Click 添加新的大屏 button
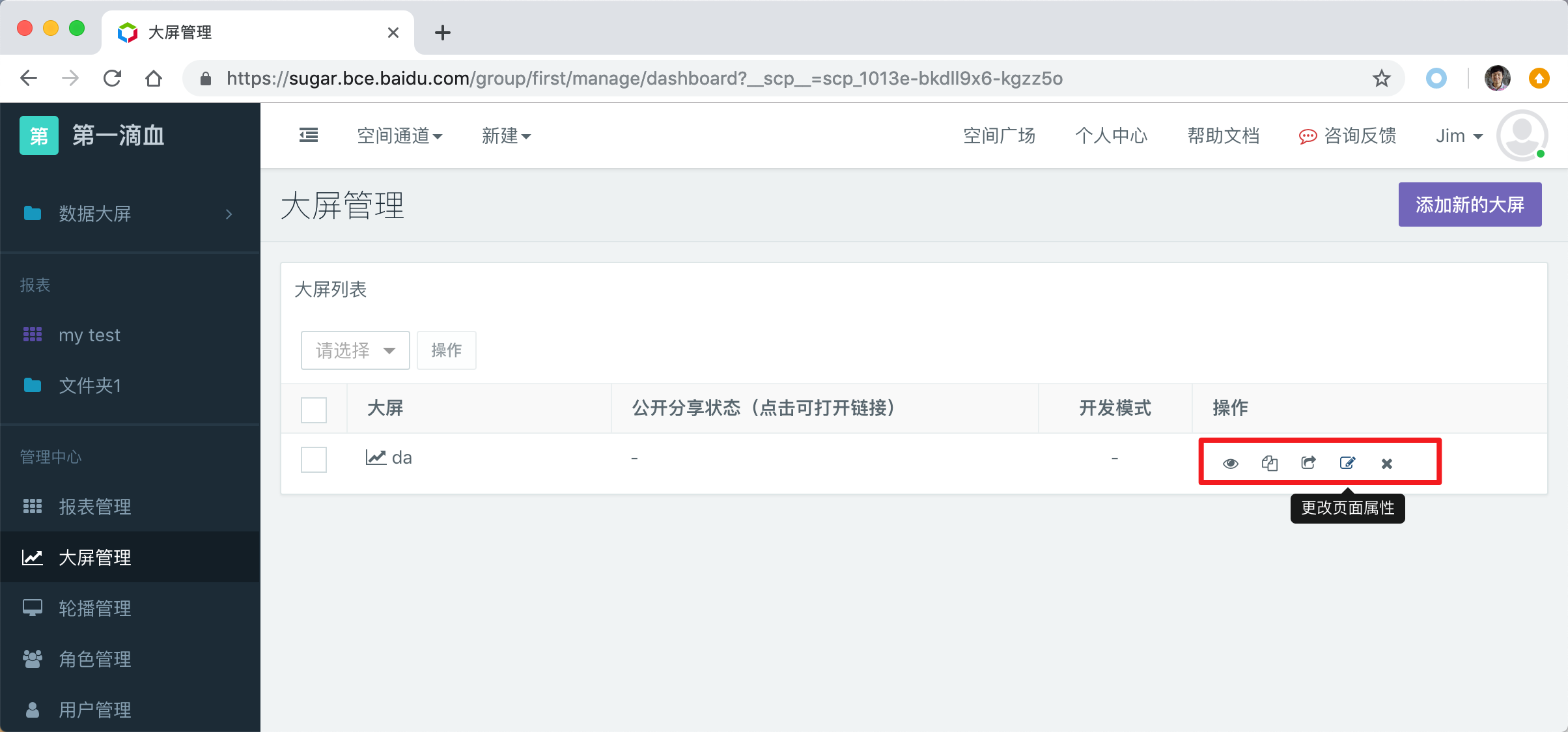The height and width of the screenshot is (732, 1568). click(1470, 204)
